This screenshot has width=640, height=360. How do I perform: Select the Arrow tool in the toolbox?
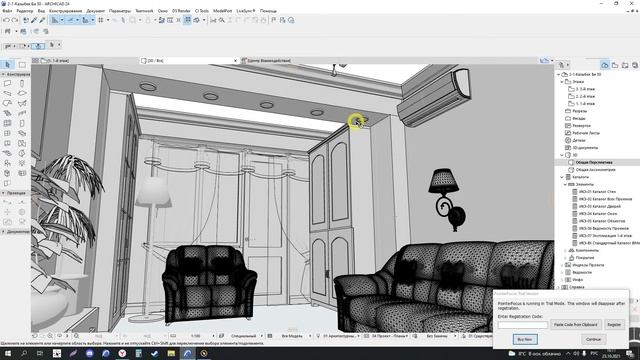(7, 64)
